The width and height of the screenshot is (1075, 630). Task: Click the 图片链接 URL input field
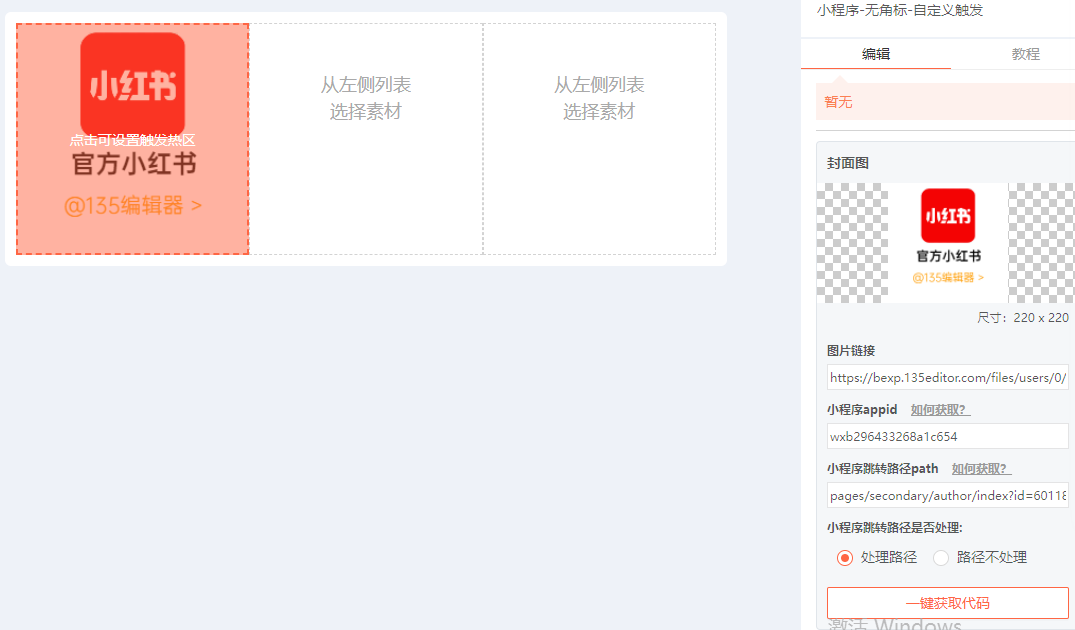(x=947, y=378)
